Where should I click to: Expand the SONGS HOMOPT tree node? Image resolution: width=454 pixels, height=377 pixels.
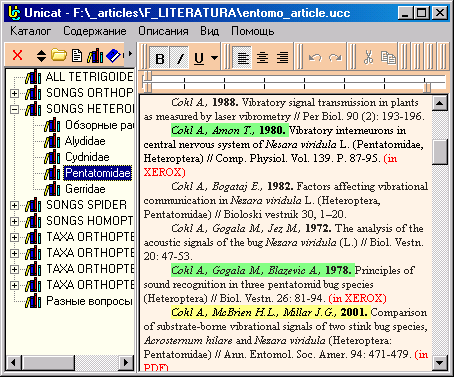coord(14,221)
